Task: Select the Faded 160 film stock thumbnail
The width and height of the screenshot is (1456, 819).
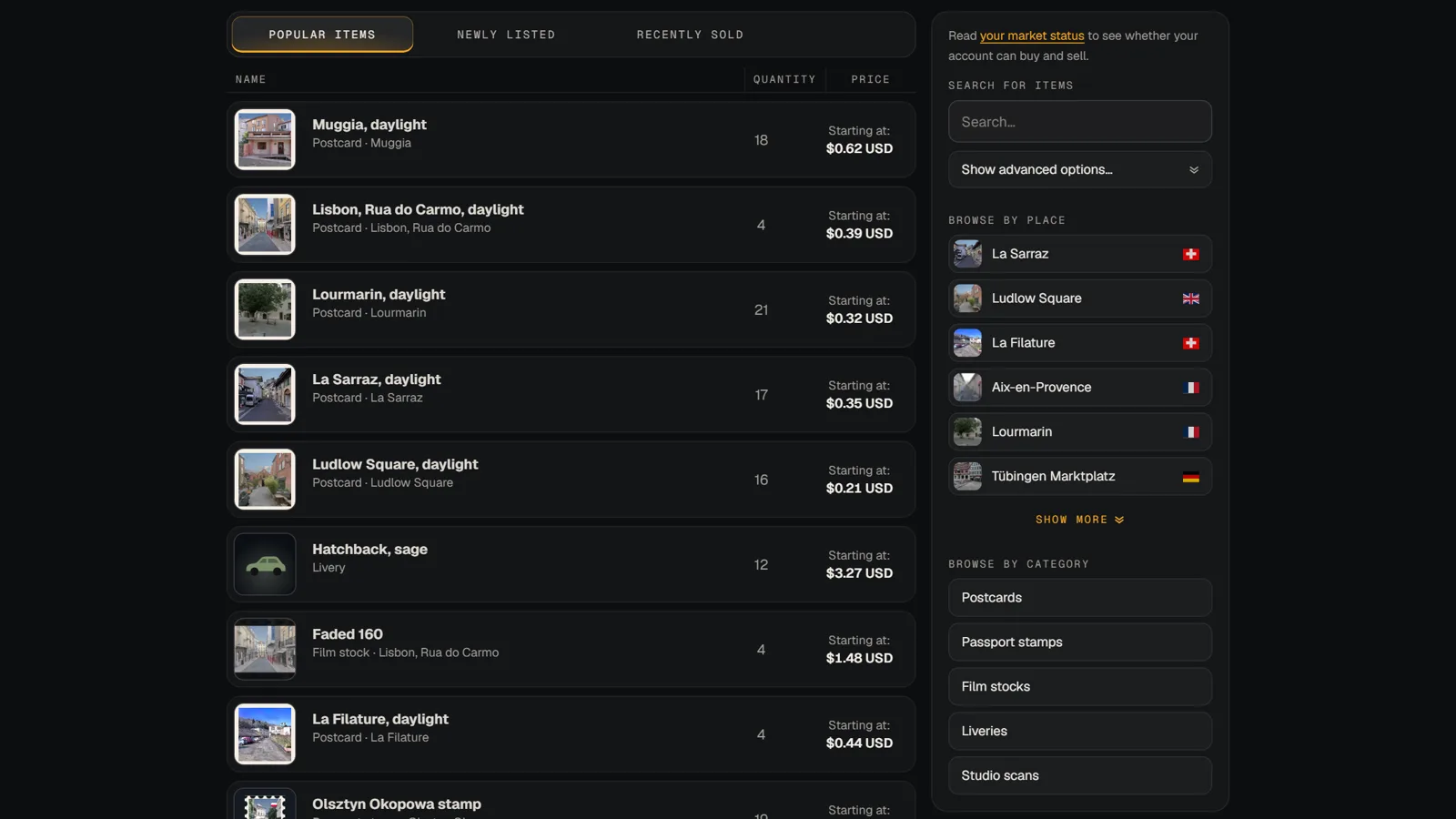Action: (265, 649)
